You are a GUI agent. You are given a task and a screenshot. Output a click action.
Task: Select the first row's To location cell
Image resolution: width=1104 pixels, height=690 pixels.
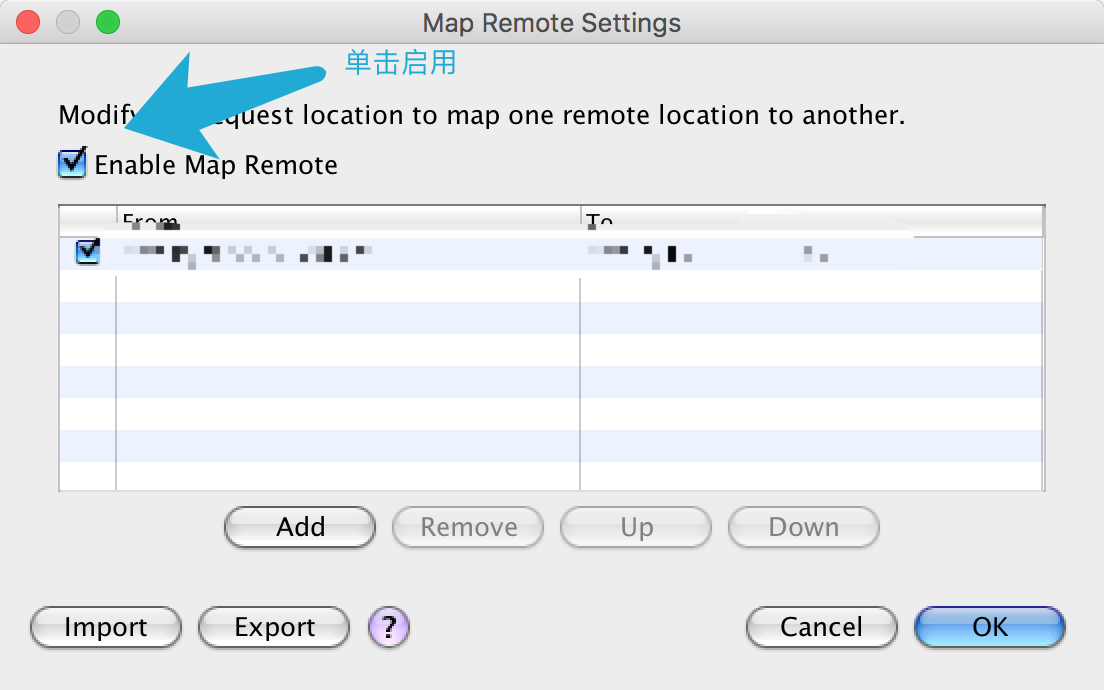(x=811, y=254)
